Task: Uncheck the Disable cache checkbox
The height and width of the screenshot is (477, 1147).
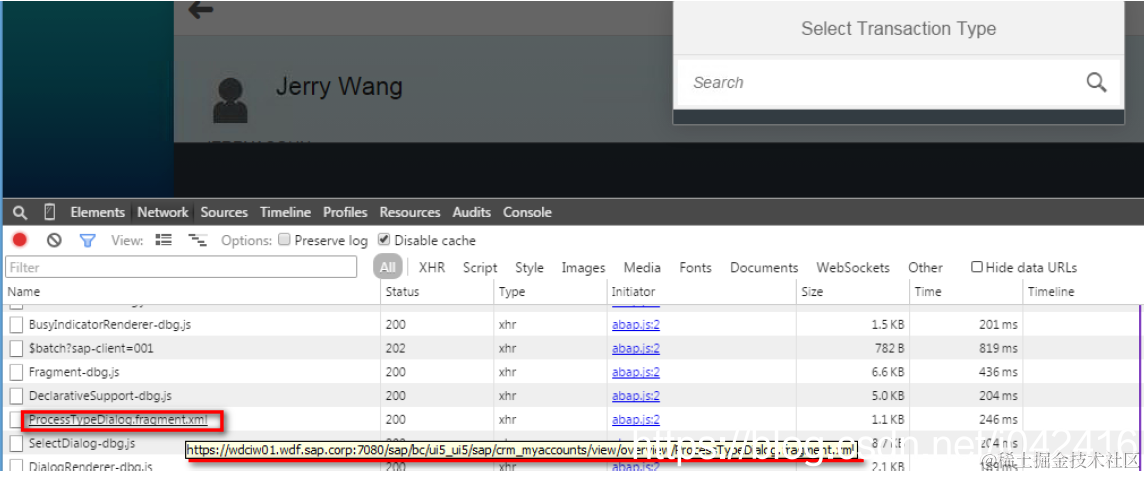Action: tap(383, 240)
